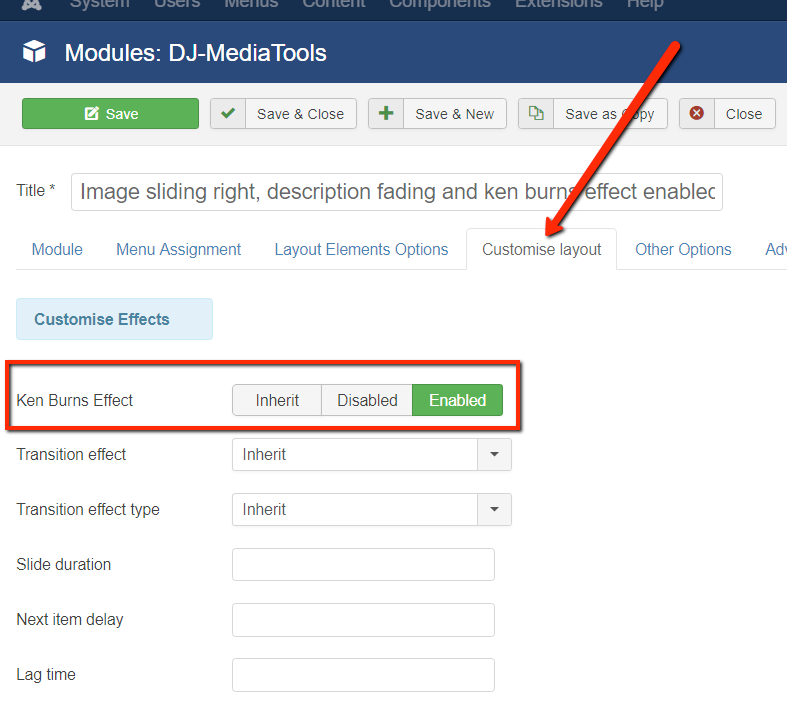This screenshot has height=707, width=787.
Task: Click the Modules: DJ-MediaTools heading
Action: 195,53
